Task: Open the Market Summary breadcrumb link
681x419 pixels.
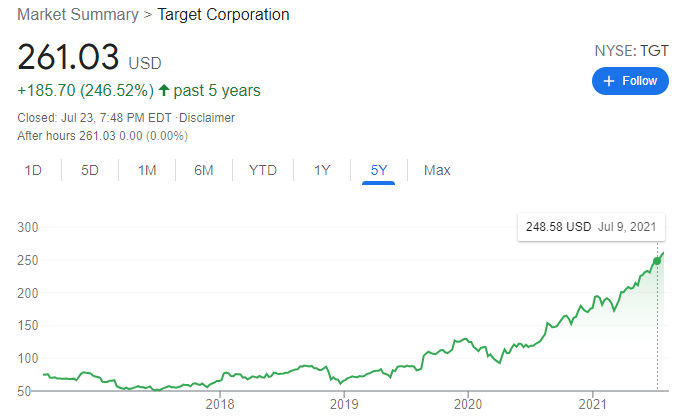Action: pos(76,15)
